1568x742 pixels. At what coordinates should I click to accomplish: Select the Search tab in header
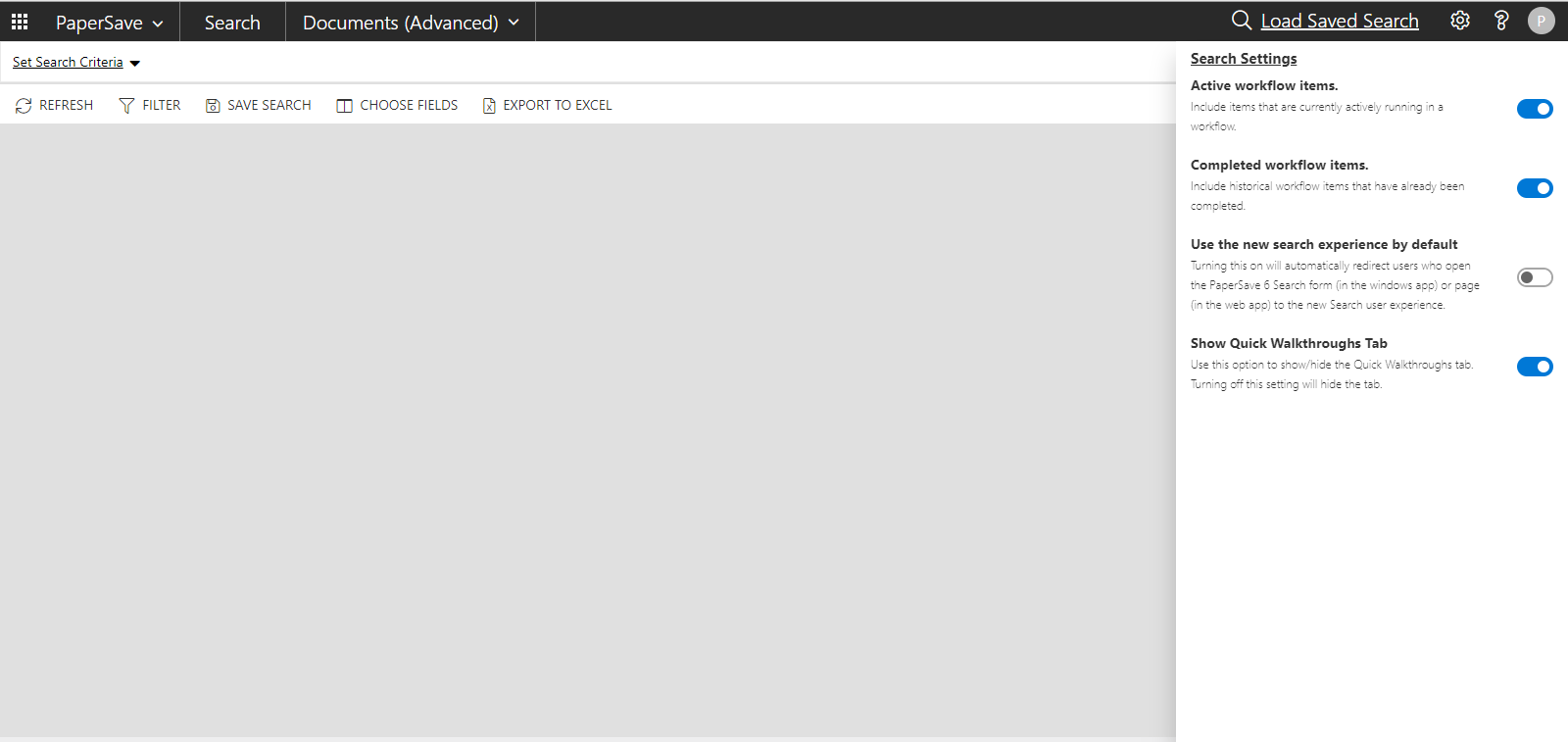point(232,23)
